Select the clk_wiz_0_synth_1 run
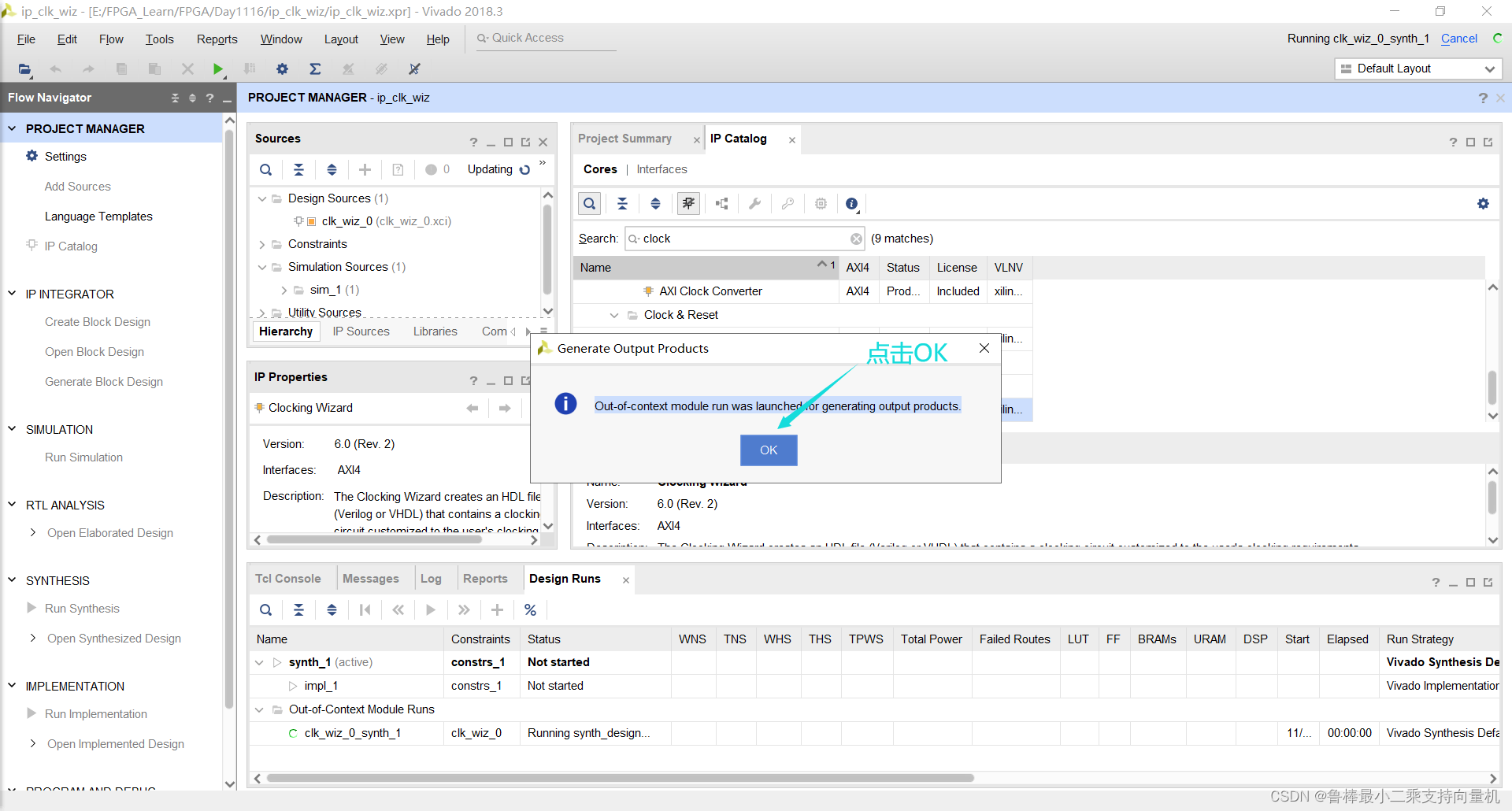The height and width of the screenshot is (811, 1512). [353, 733]
